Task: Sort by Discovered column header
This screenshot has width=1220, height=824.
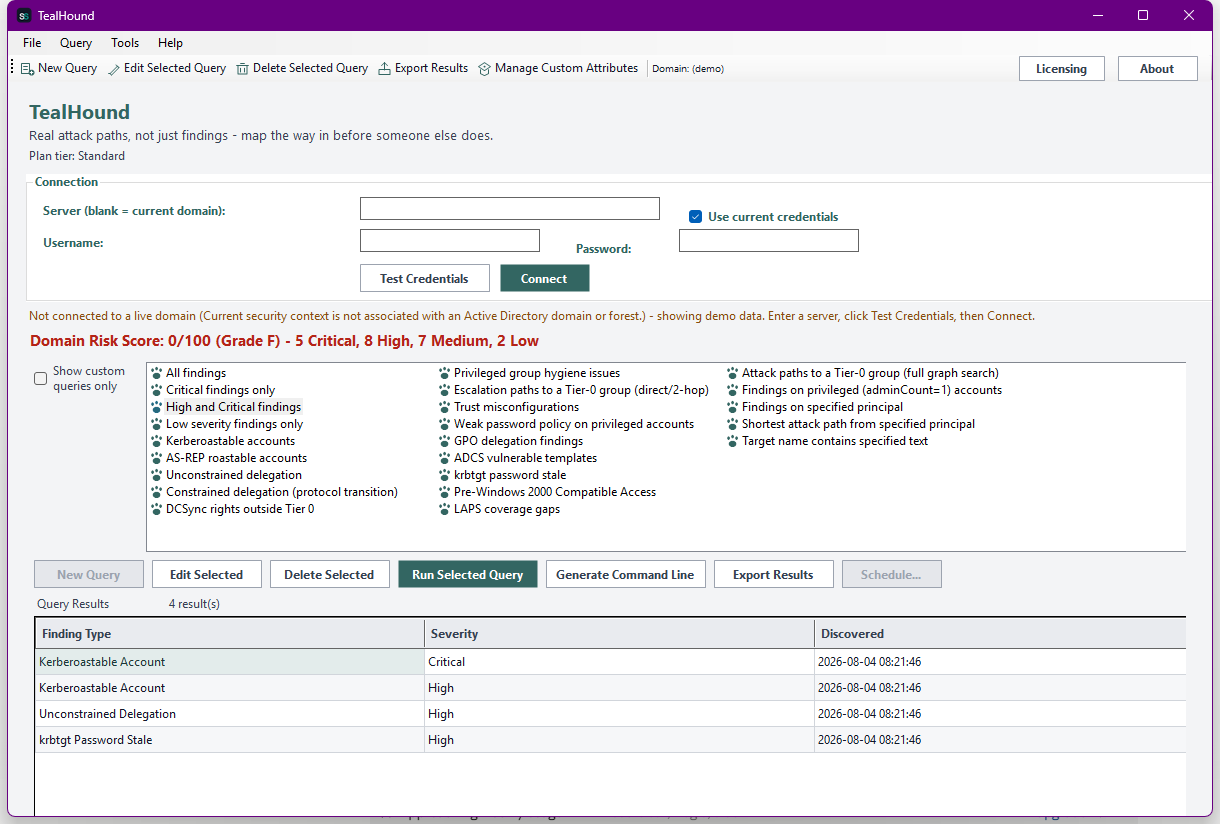Action: coord(1000,634)
